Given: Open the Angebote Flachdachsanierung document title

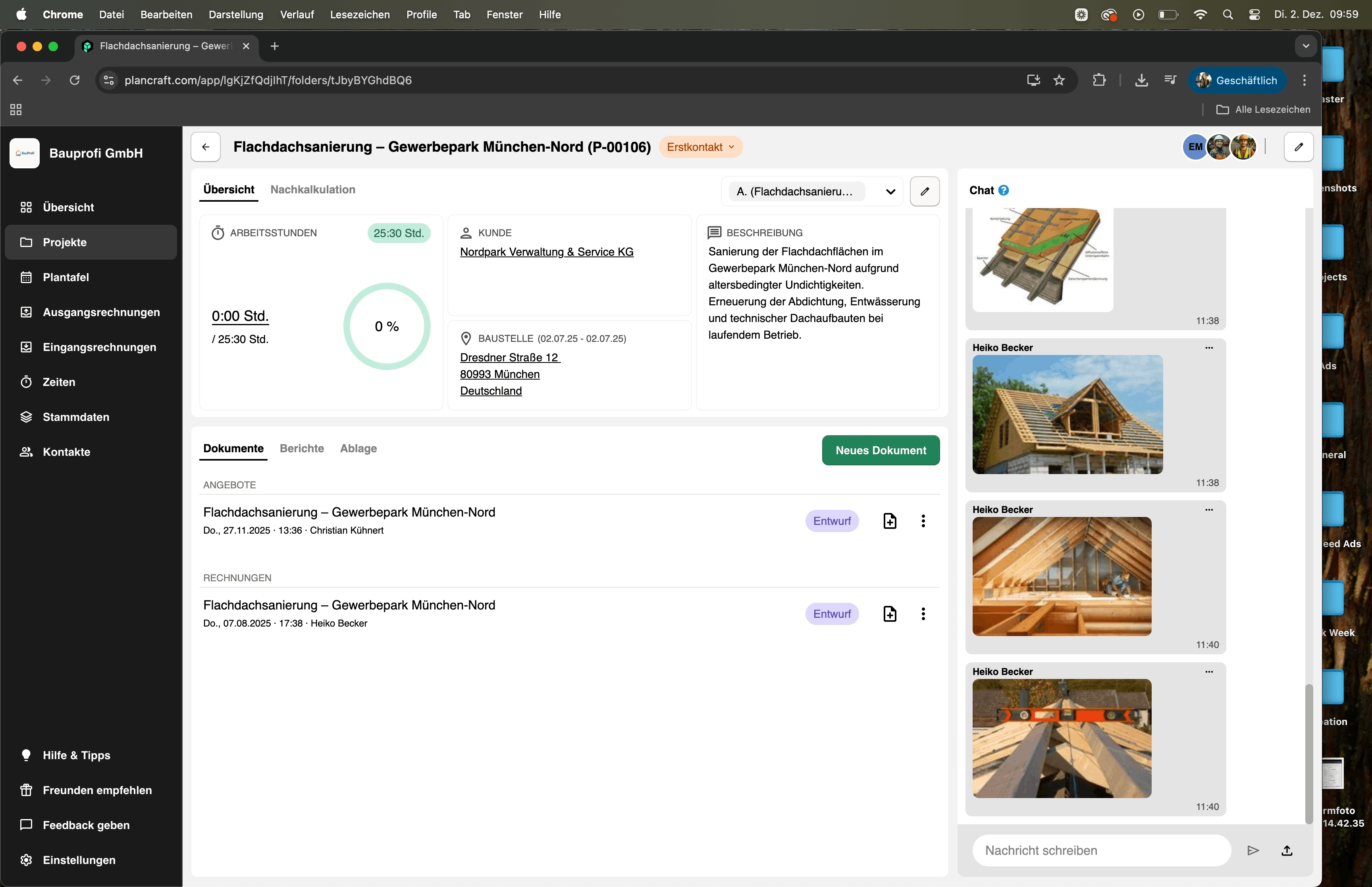Looking at the screenshot, I should pyautogui.click(x=349, y=512).
